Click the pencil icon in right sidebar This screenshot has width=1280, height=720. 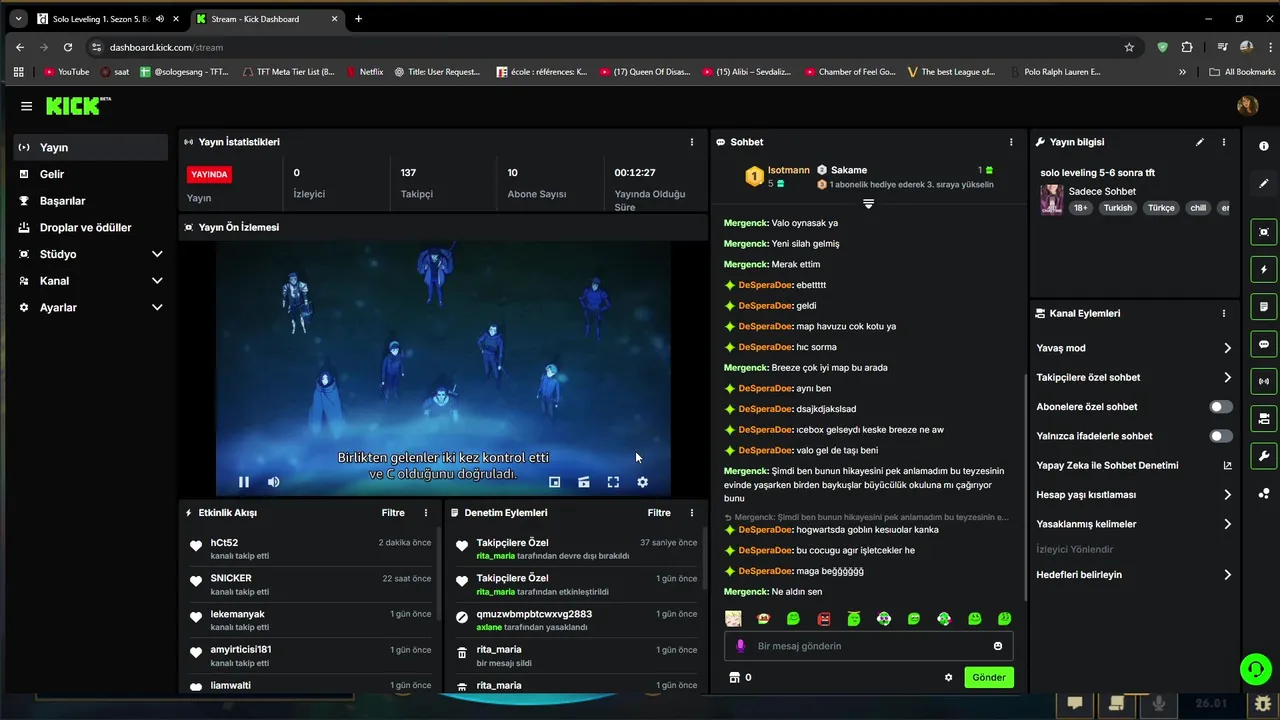pos(1264,183)
